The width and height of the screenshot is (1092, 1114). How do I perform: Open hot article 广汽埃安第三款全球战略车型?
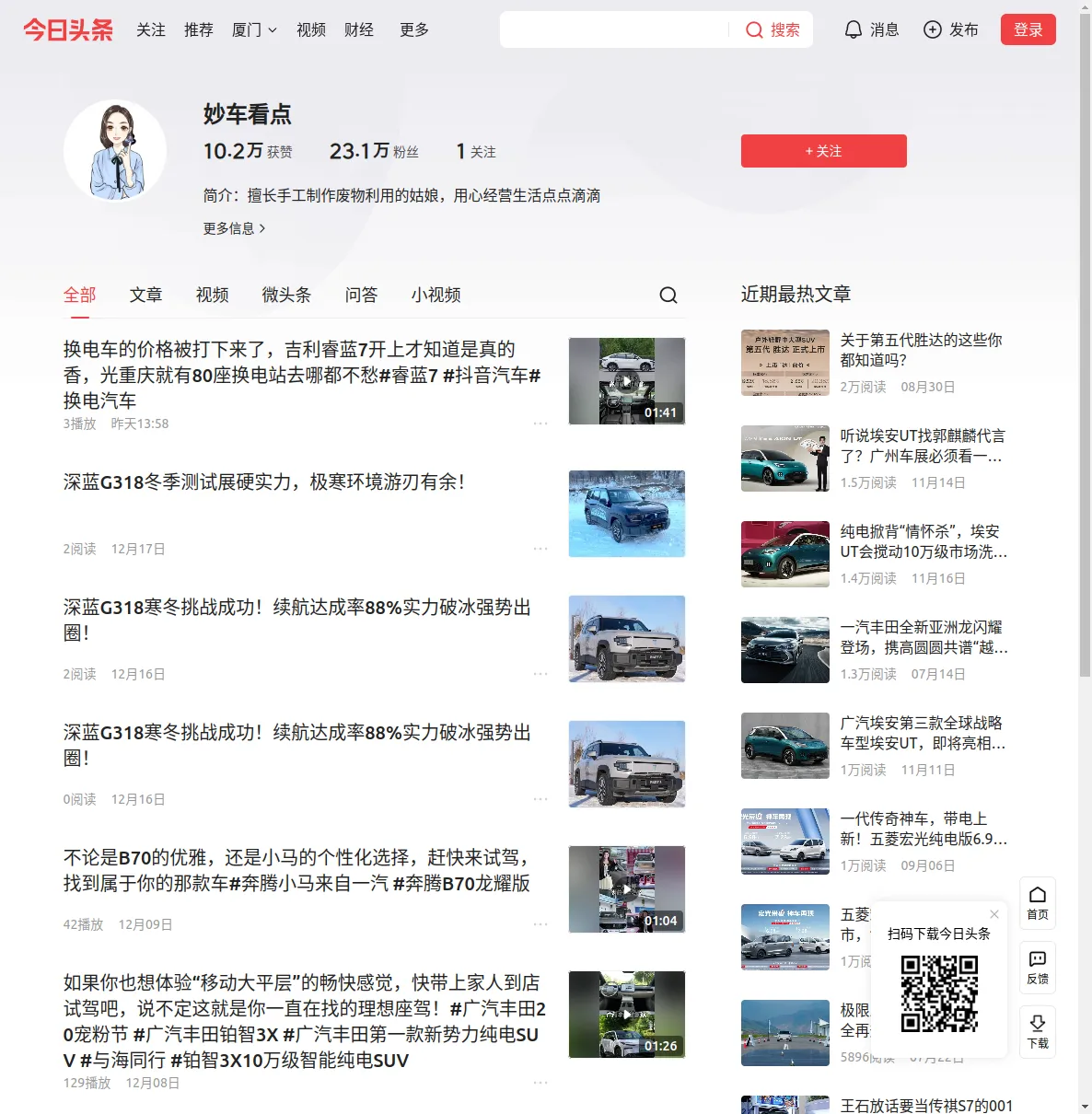(924, 733)
